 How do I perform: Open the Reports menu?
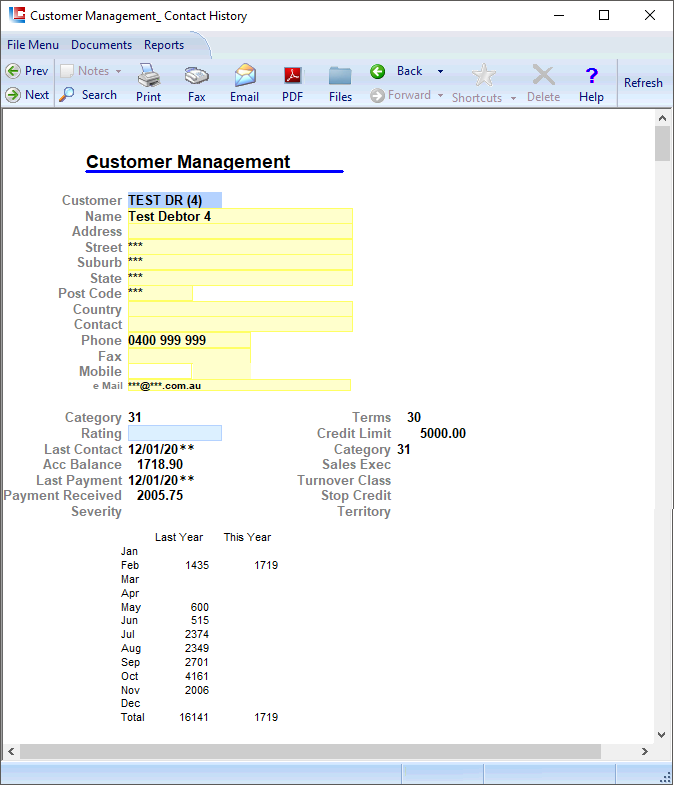pyautogui.click(x=164, y=45)
